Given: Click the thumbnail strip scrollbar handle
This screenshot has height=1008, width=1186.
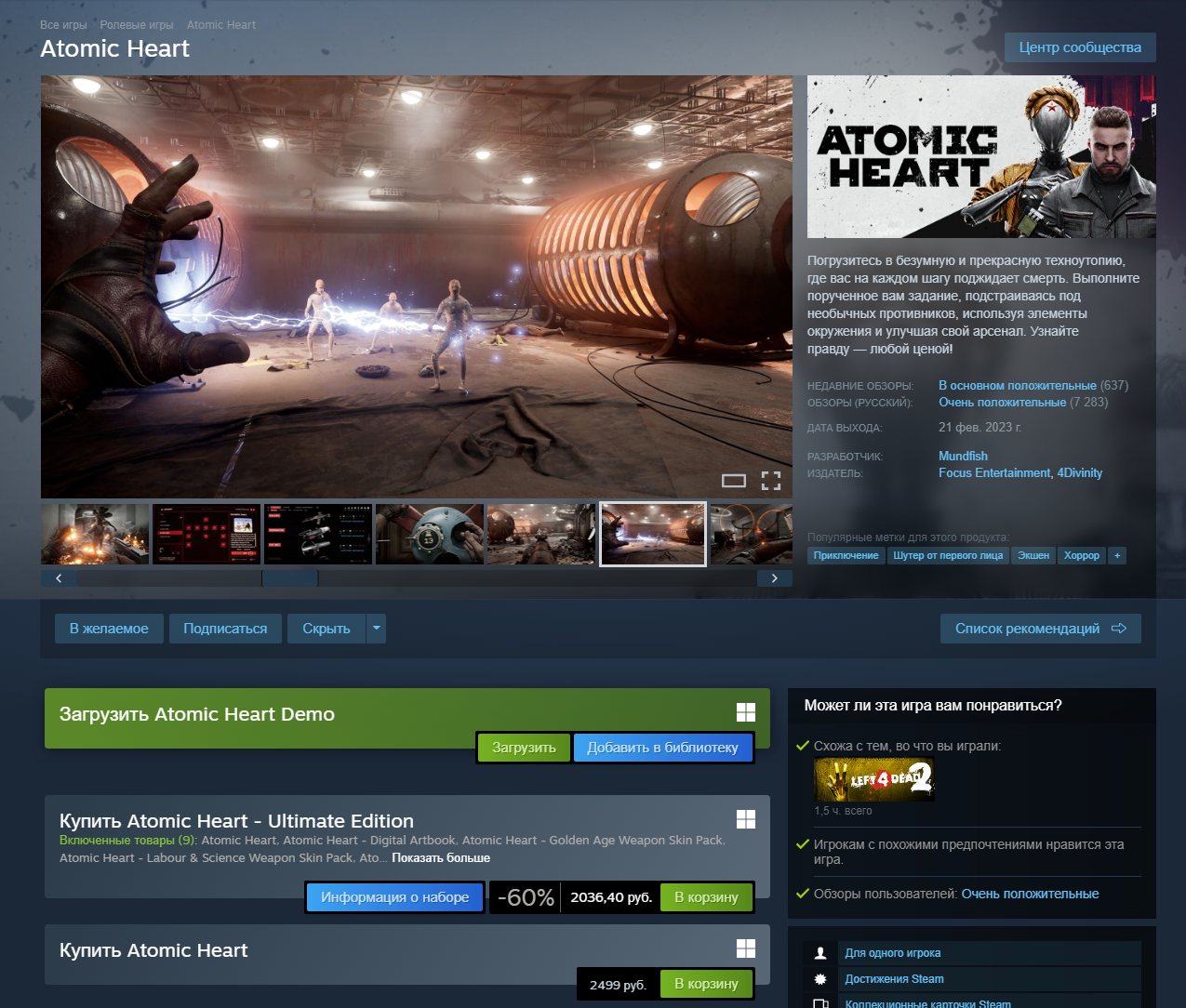Looking at the screenshot, I should (290, 578).
